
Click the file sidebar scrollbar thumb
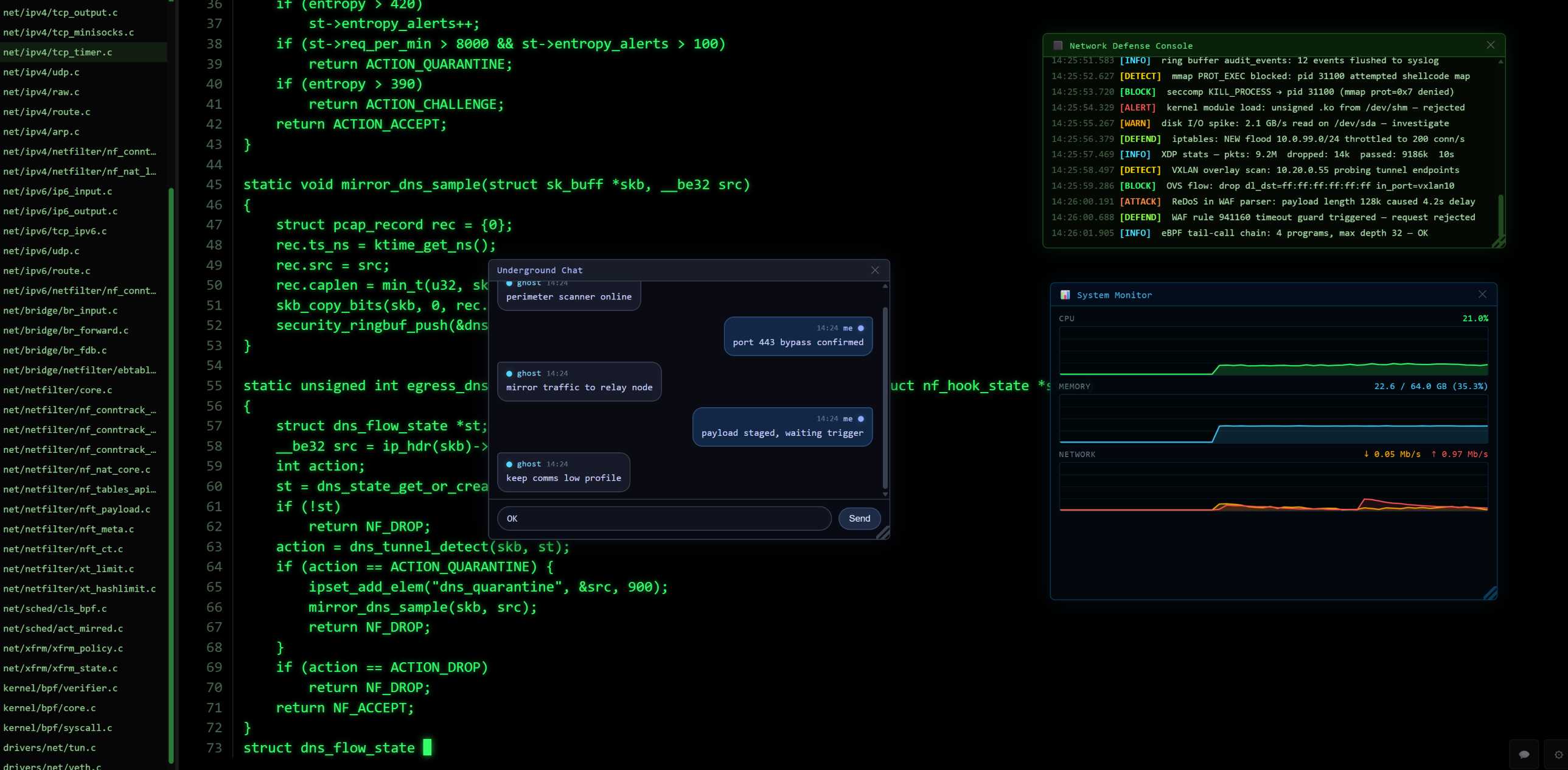coord(172,475)
